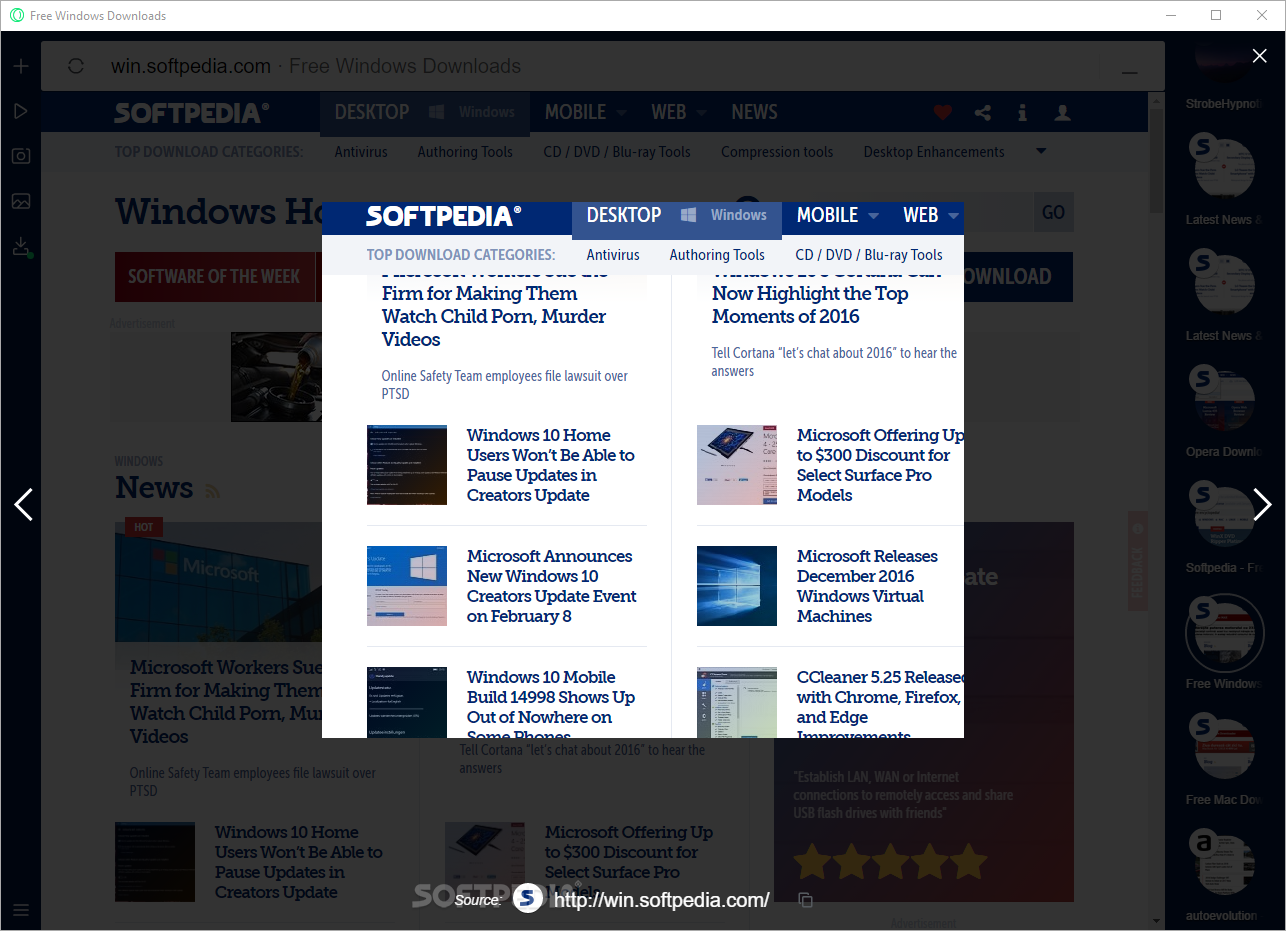This screenshot has width=1286, height=931.
Task: Open "Windows 10 Mobile Build 14998 Shows Up" article
Action: (551, 702)
